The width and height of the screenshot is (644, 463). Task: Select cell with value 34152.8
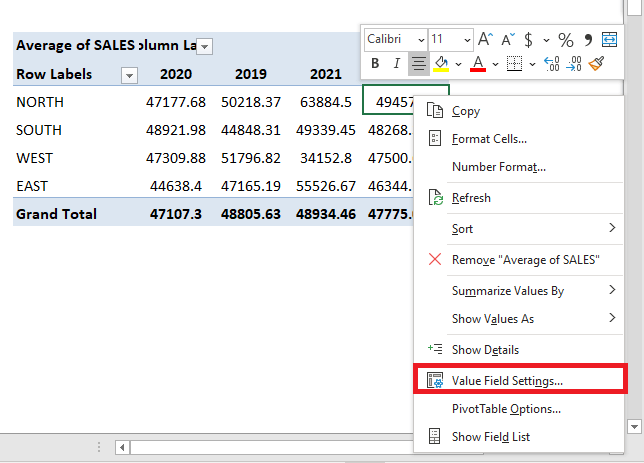[326, 158]
